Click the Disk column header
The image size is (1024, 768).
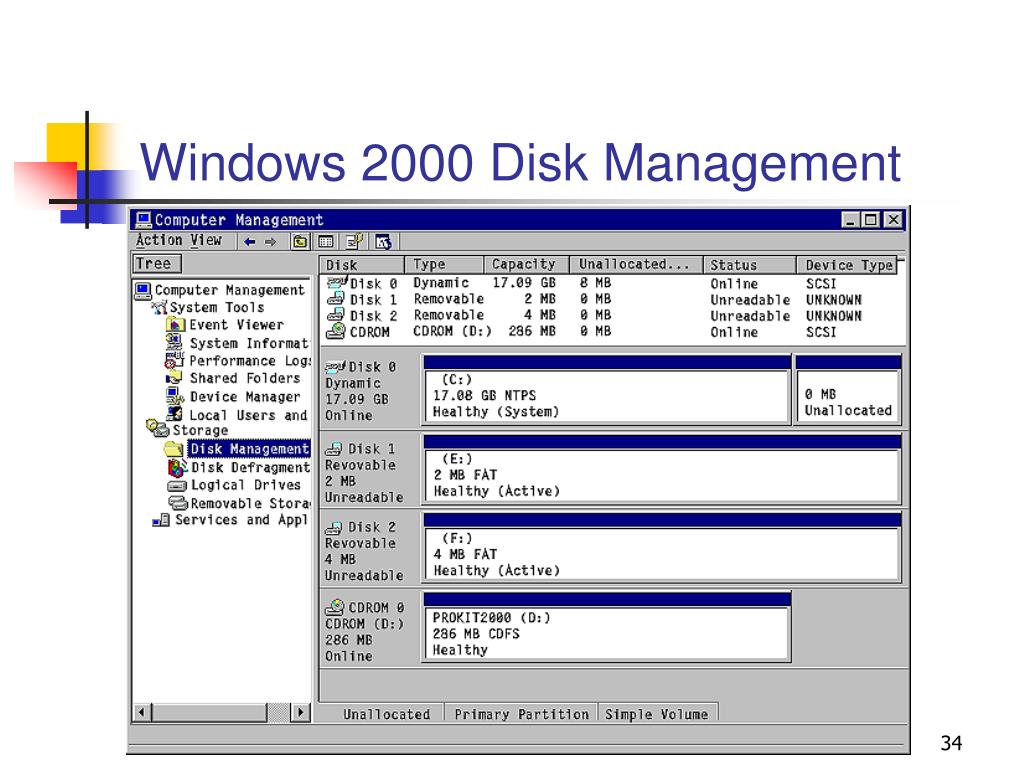[x=362, y=264]
